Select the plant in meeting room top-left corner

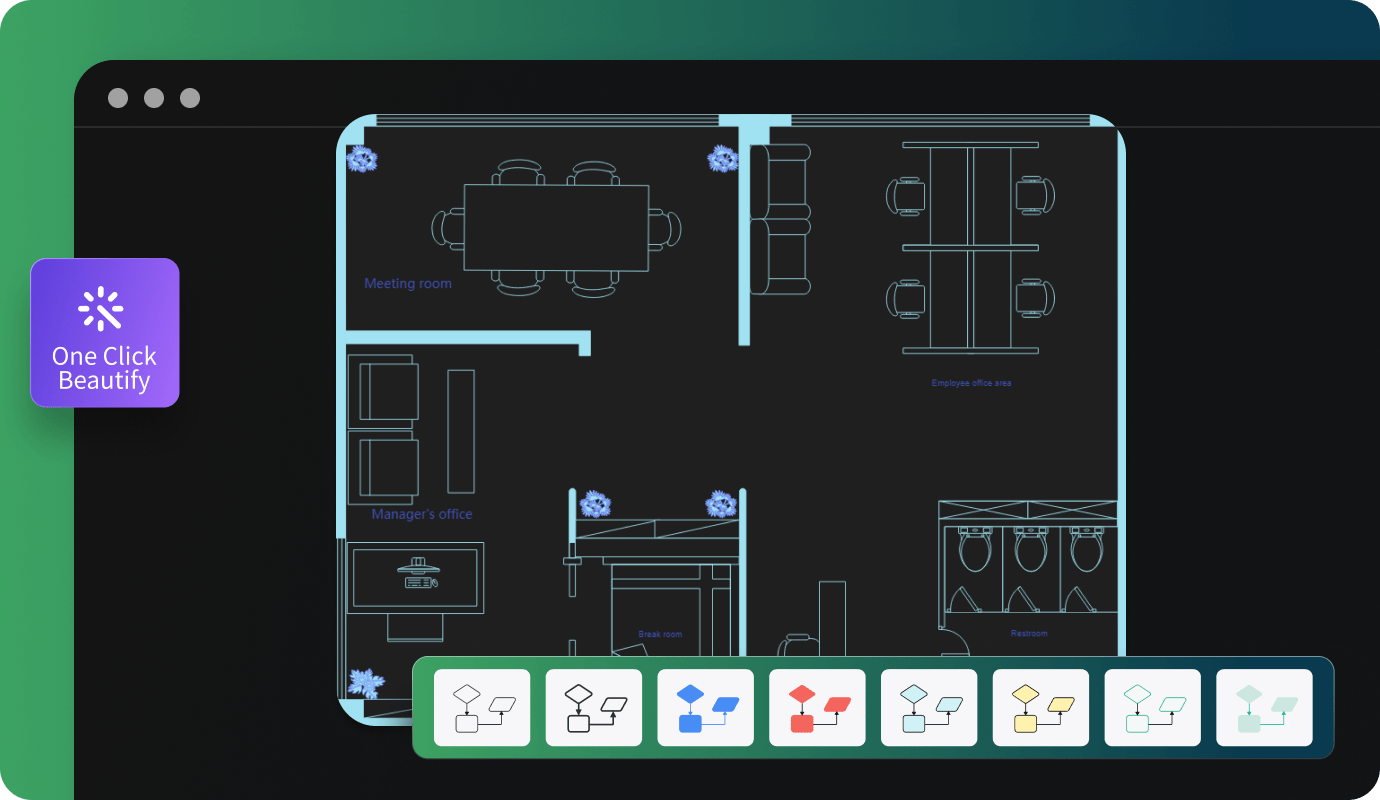[362, 159]
